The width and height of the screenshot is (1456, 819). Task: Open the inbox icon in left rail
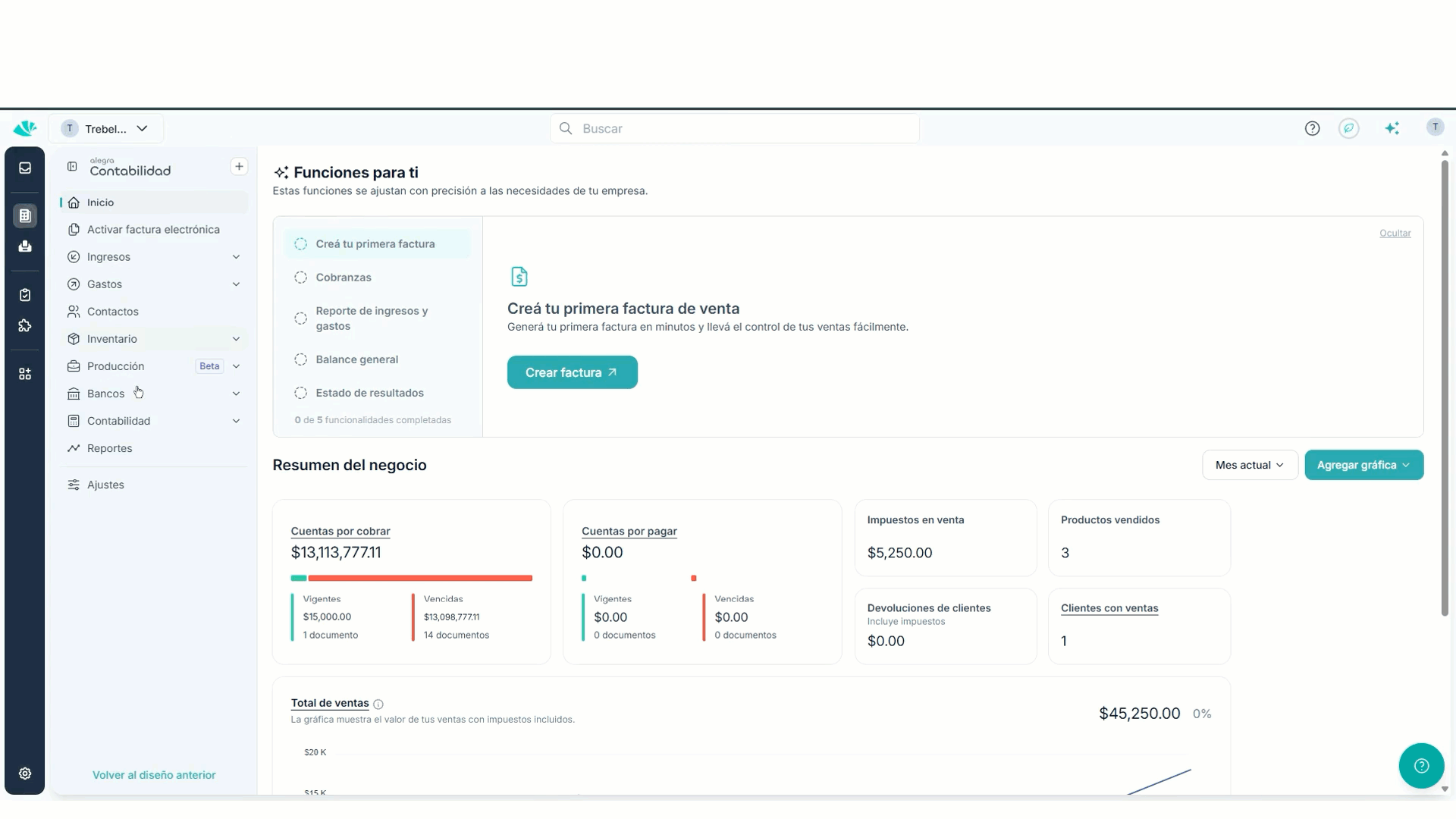[x=25, y=168]
